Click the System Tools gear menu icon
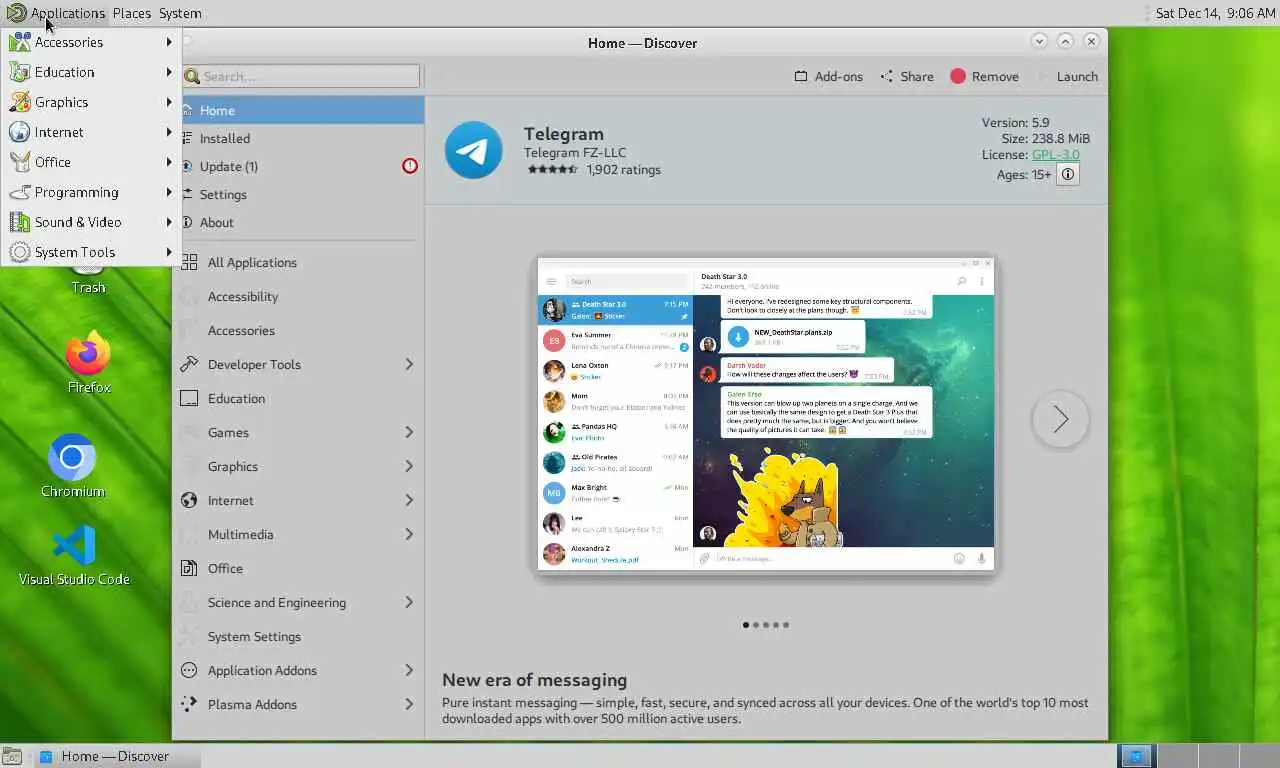The image size is (1280, 768). click(x=19, y=252)
